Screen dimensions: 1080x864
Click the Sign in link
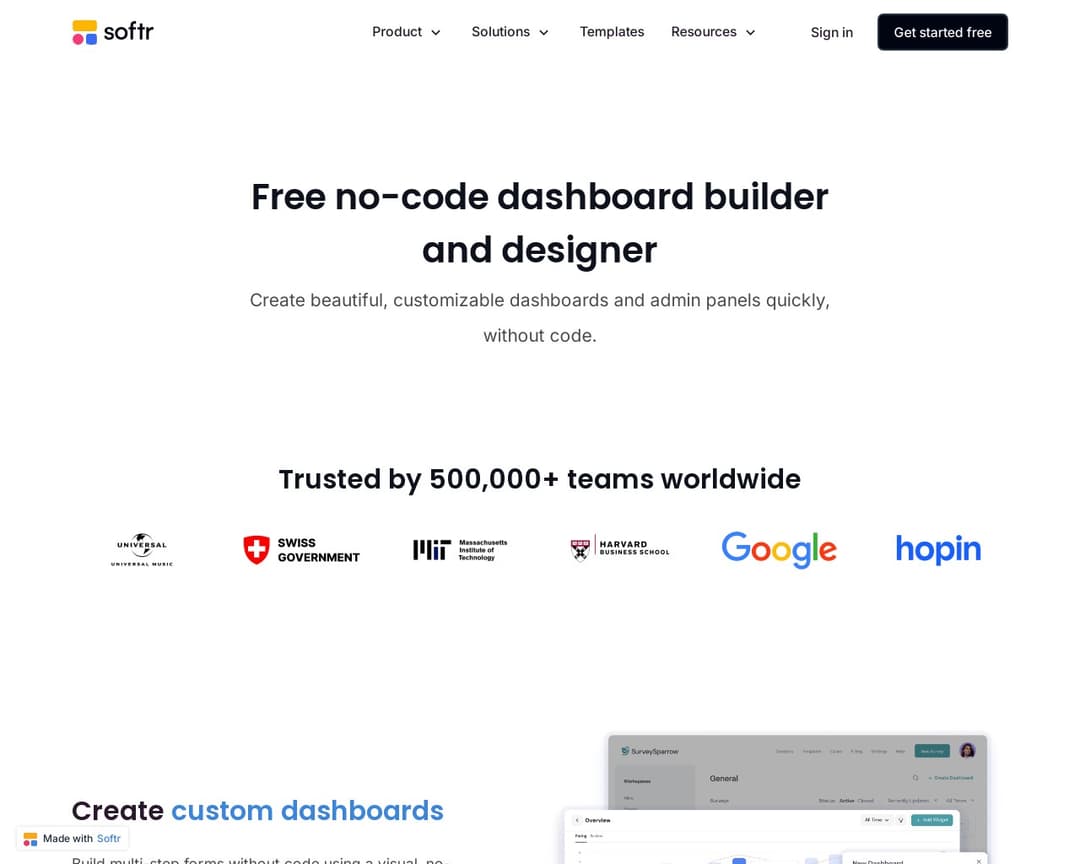[831, 32]
